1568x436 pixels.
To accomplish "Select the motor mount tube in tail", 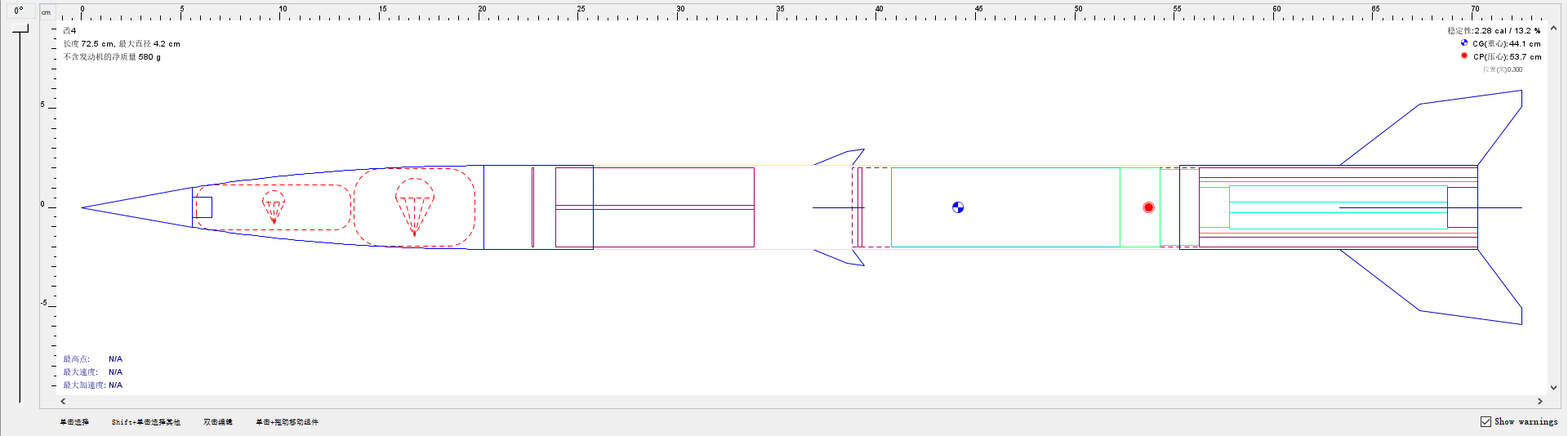I will pyautogui.click(x=1338, y=207).
